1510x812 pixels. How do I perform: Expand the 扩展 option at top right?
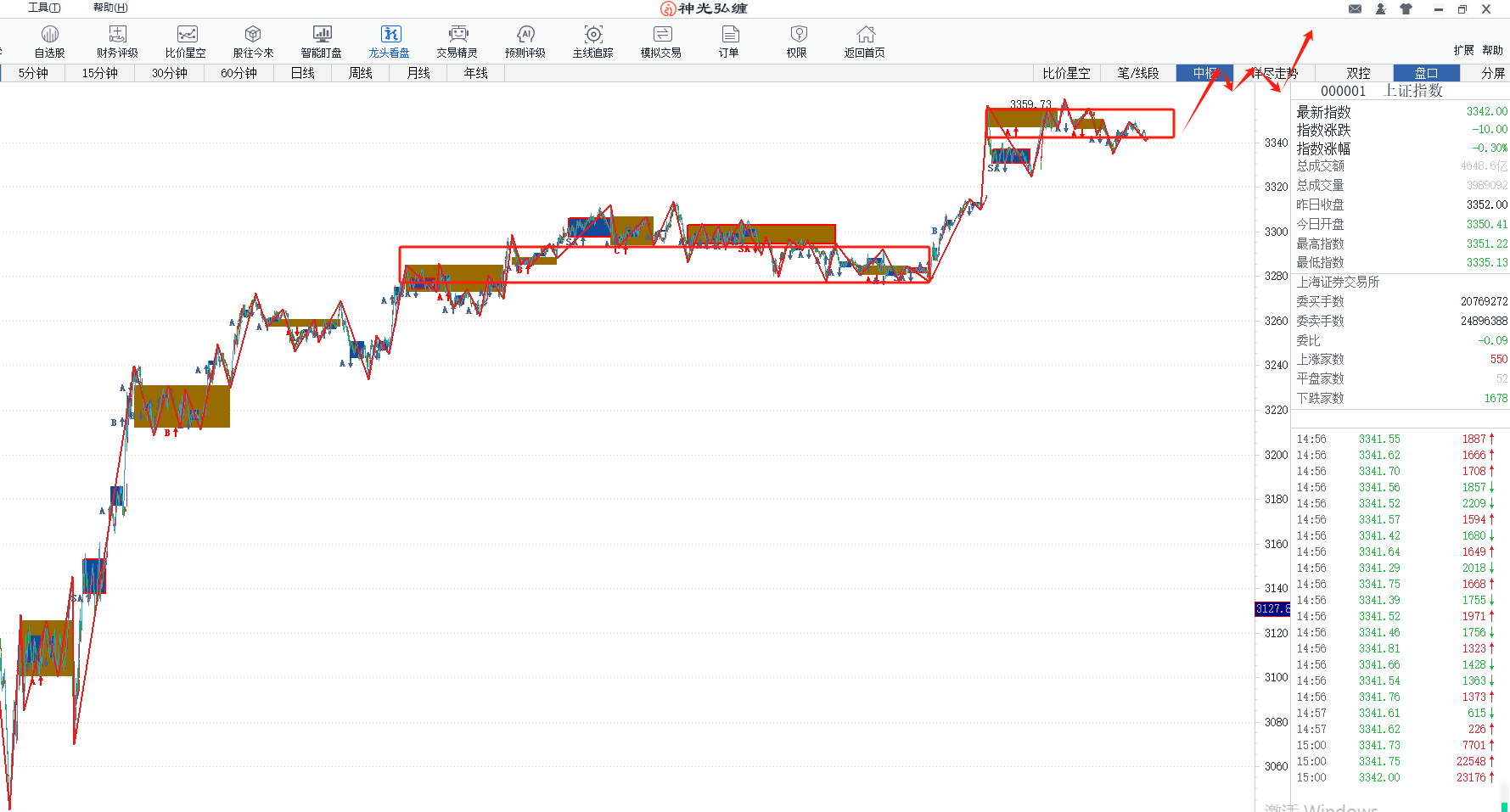pos(1463,50)
